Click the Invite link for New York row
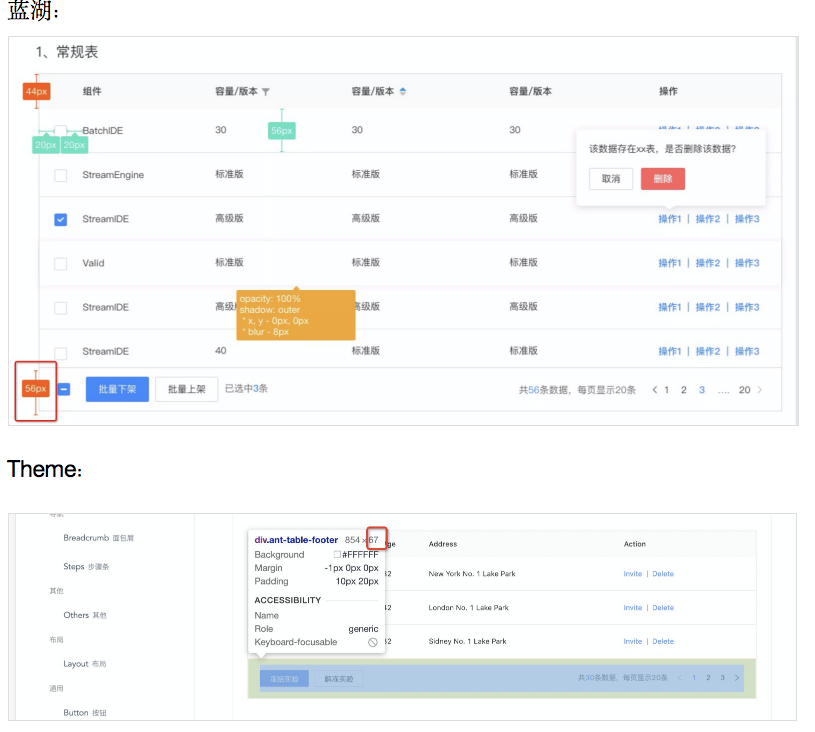This screenshot has height=732, width=815. pyautogui.click(x=635, y=574)
